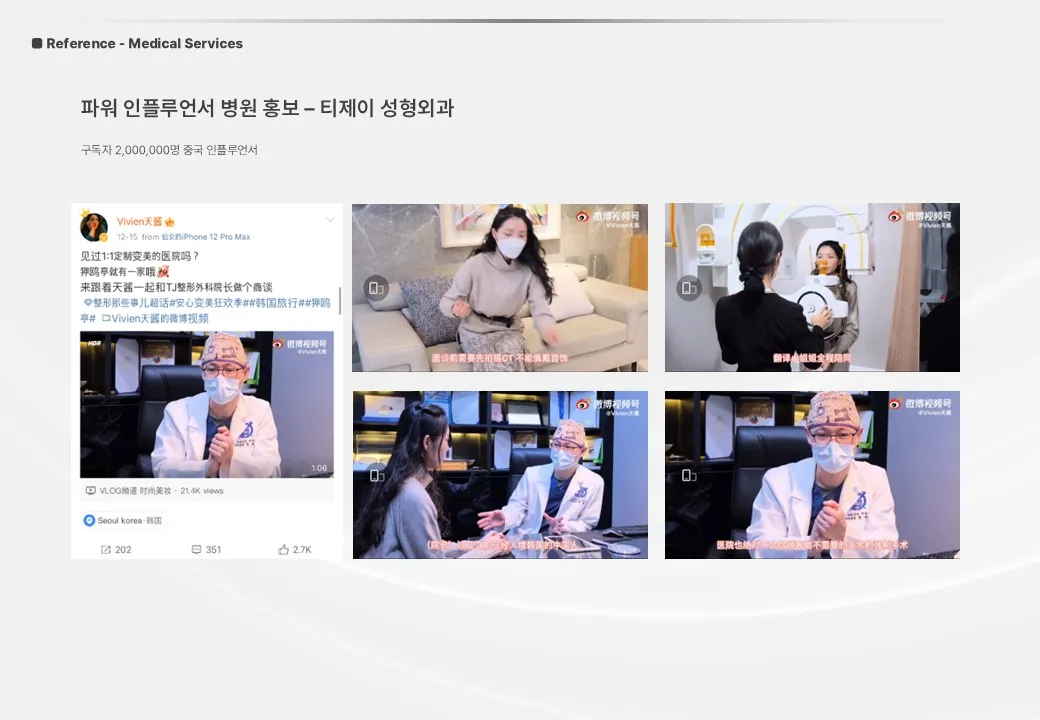1040x720 pixels.
Task: Click the Vivien profile avatar picture
Action: tap(94, 227)
